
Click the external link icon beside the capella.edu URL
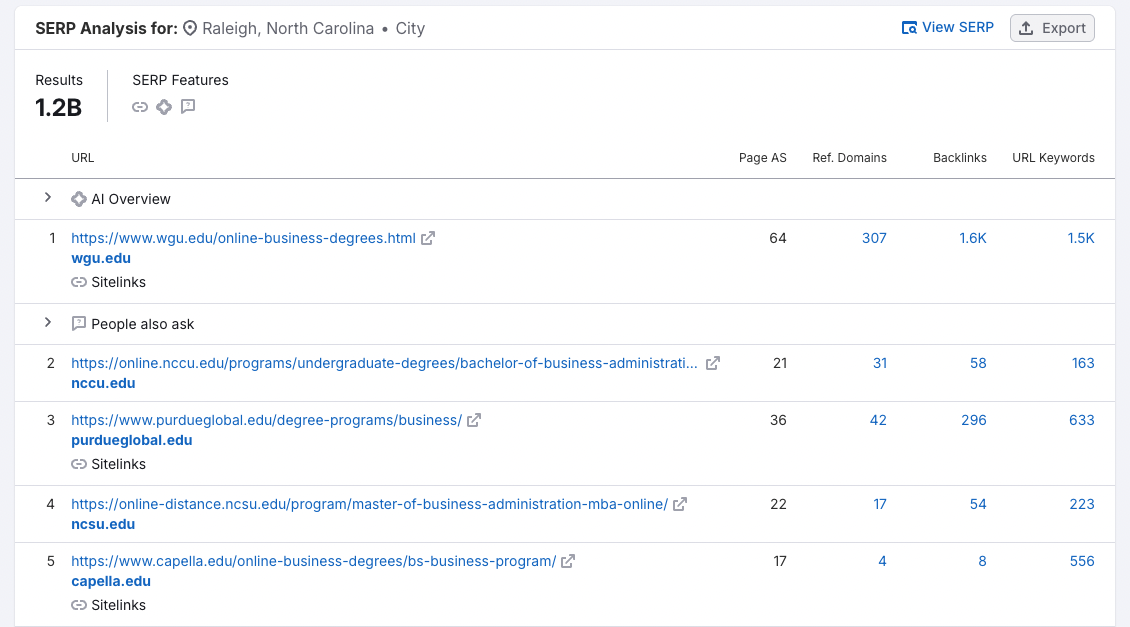tap(567, 561)
